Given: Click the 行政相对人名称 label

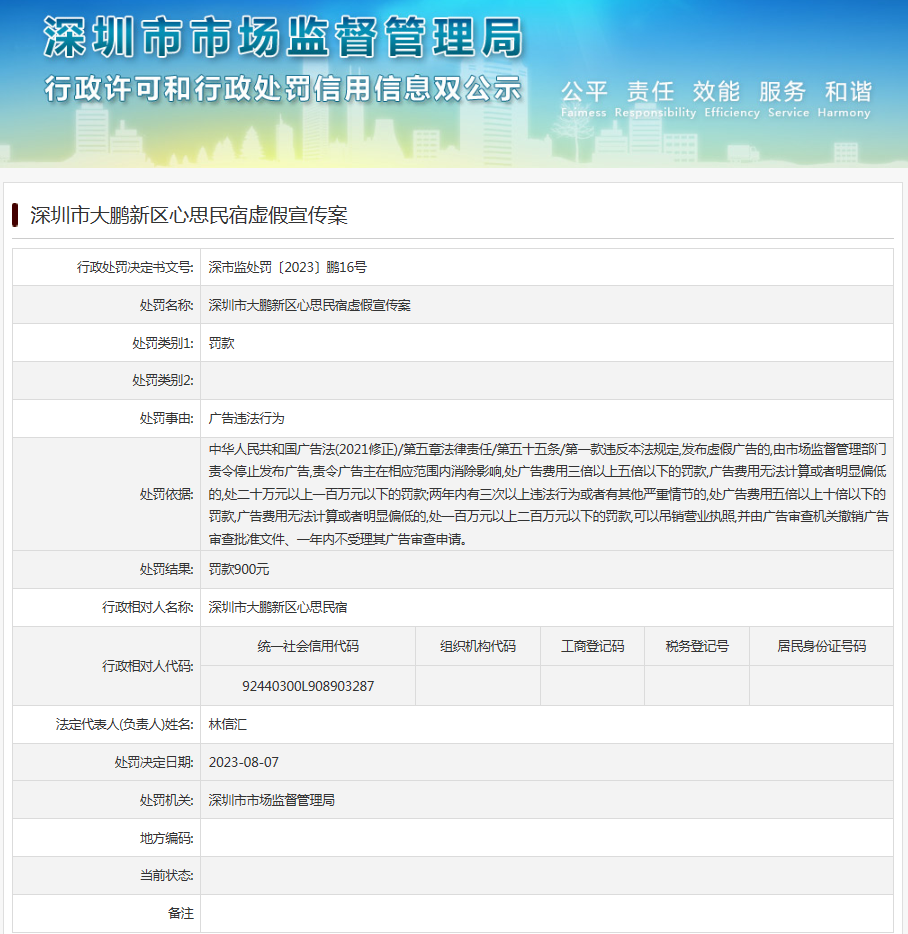Looking at the screenshot, I should 148,607.
